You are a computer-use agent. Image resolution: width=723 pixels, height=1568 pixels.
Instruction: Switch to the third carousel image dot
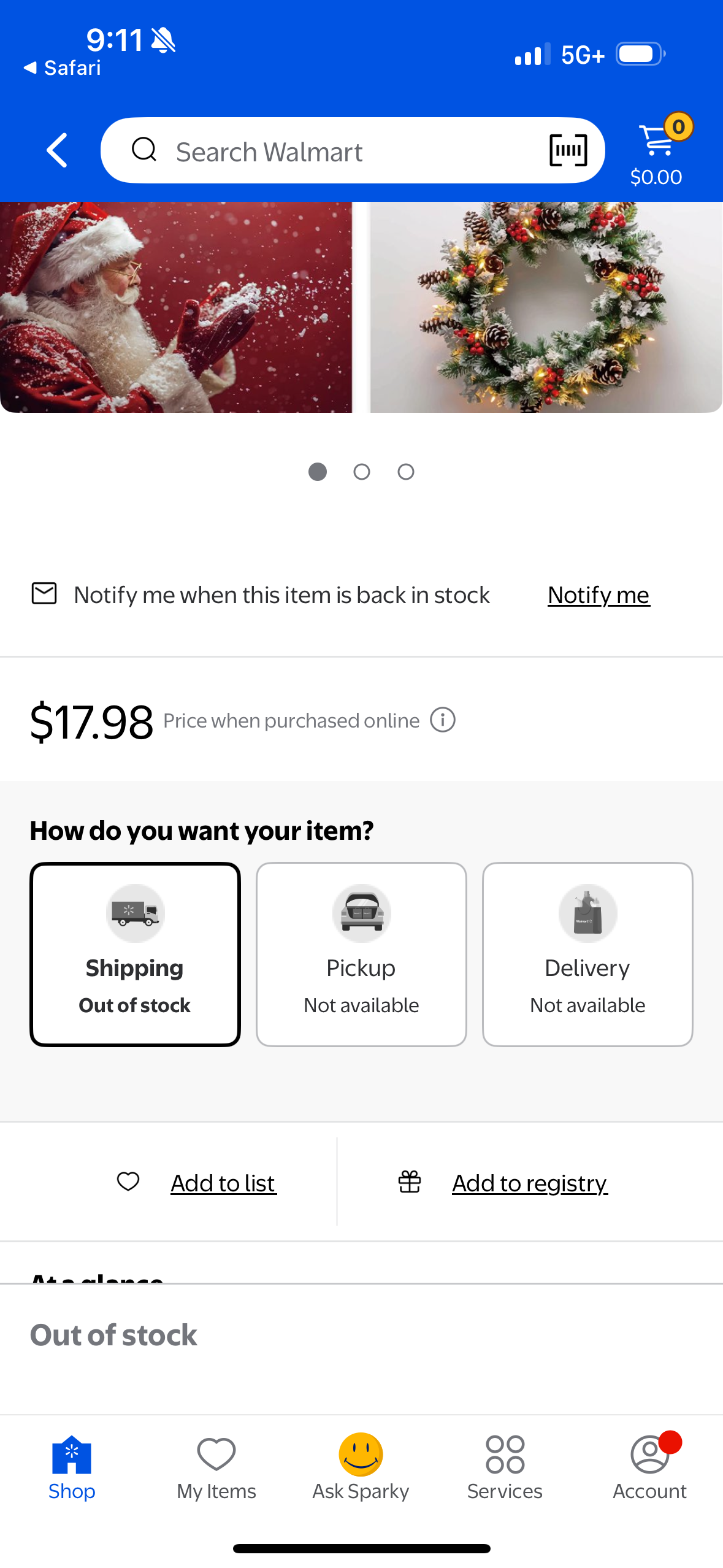pos(406,472)
